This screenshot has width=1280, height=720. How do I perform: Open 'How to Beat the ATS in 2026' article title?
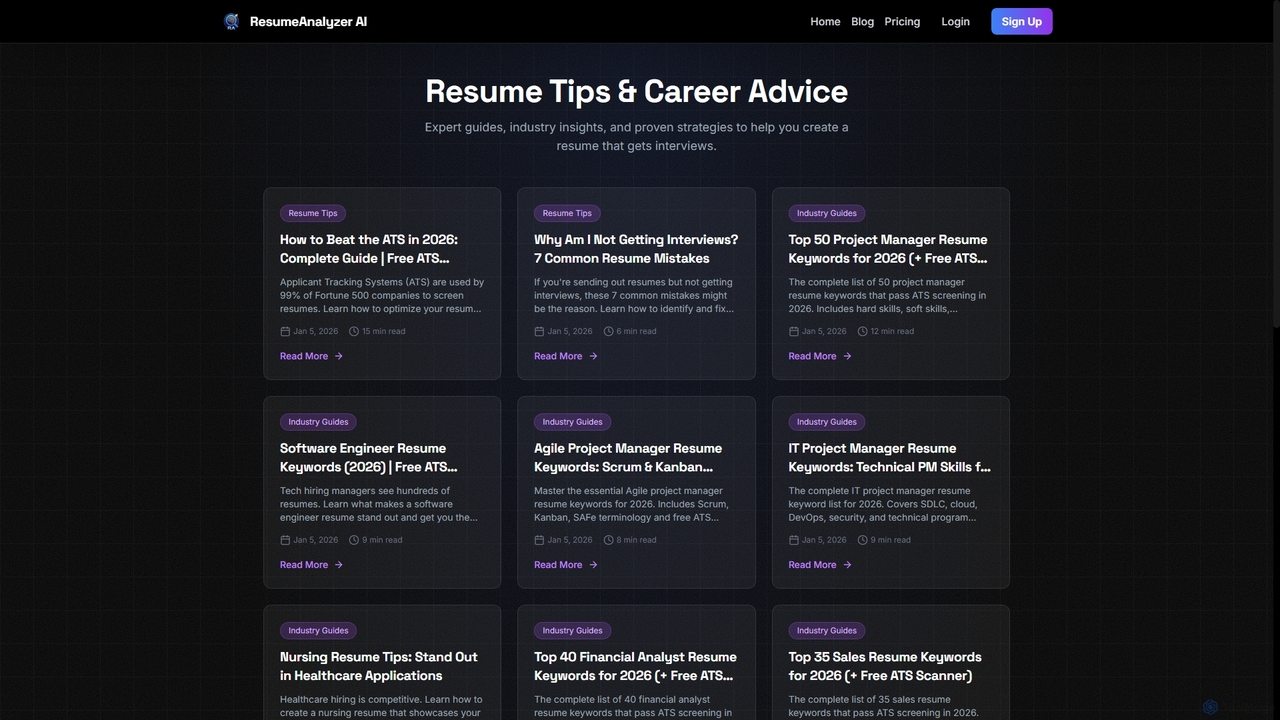(x=369, y=249)
